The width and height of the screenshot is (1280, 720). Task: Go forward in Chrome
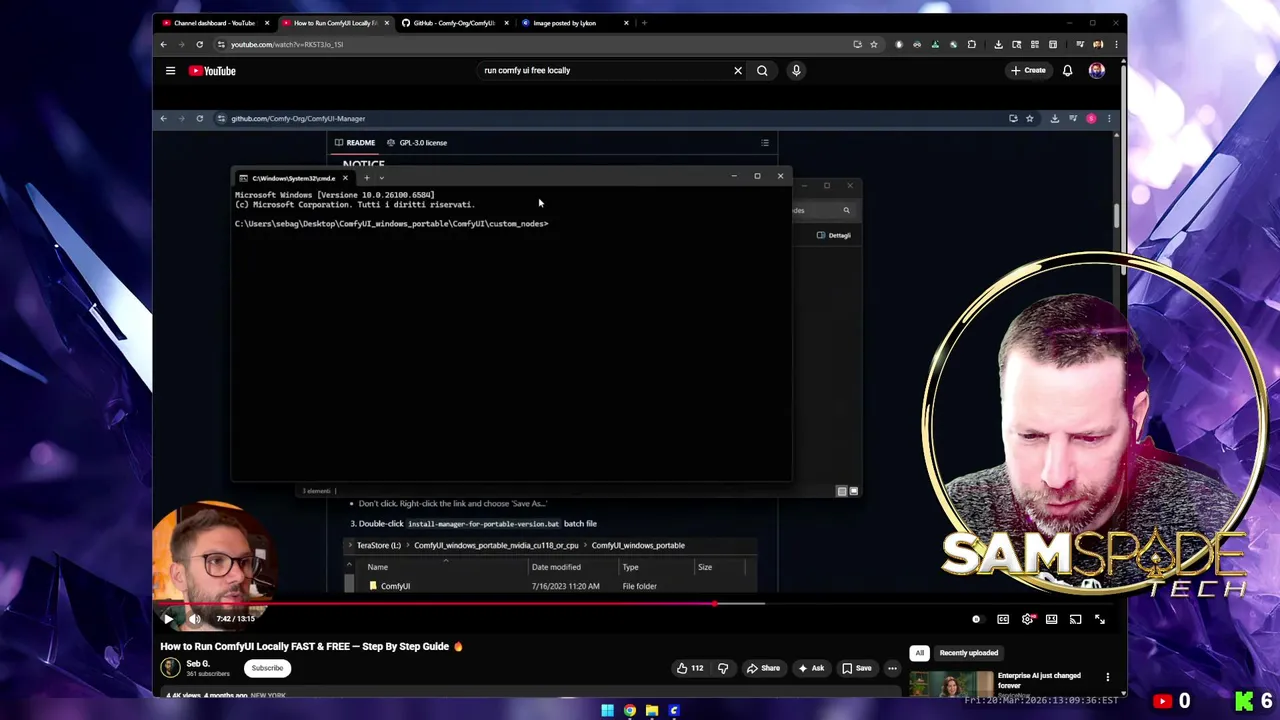click(182, 44)
